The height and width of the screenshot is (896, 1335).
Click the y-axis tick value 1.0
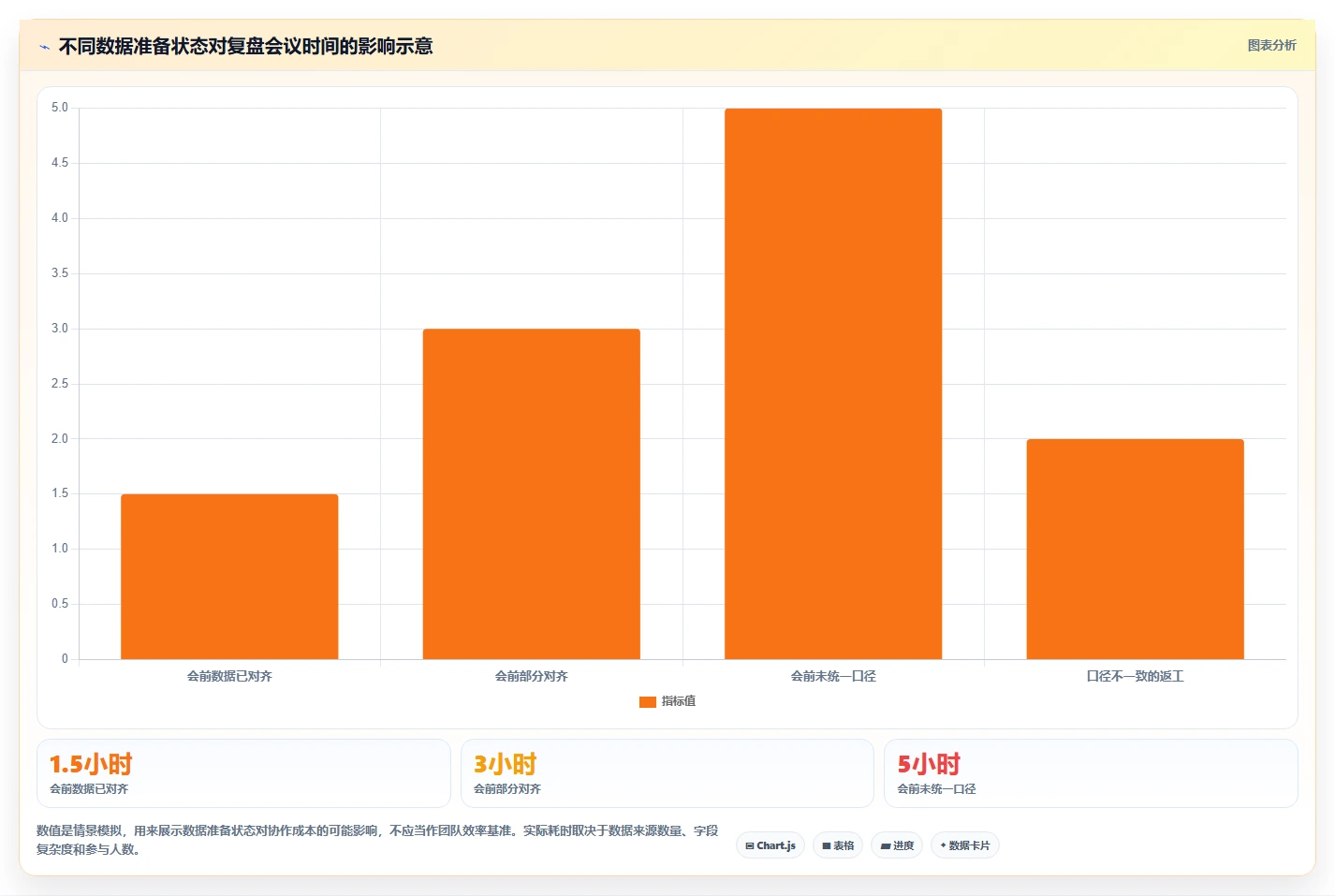pyautogui.click(x=60, y=549)
